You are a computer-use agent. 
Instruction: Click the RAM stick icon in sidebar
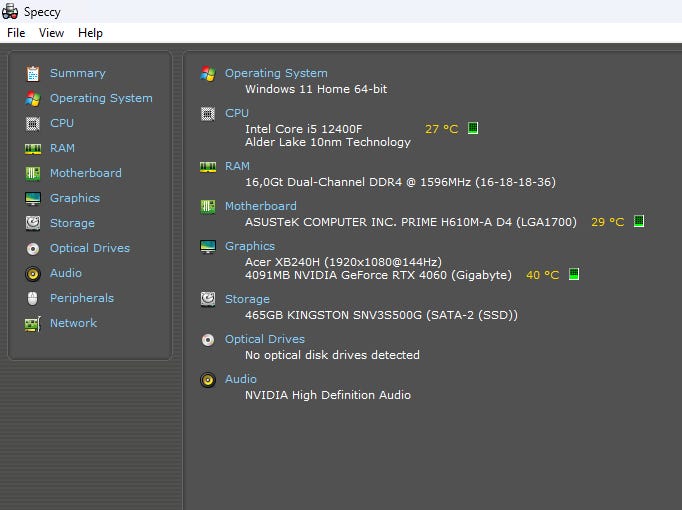33,148
